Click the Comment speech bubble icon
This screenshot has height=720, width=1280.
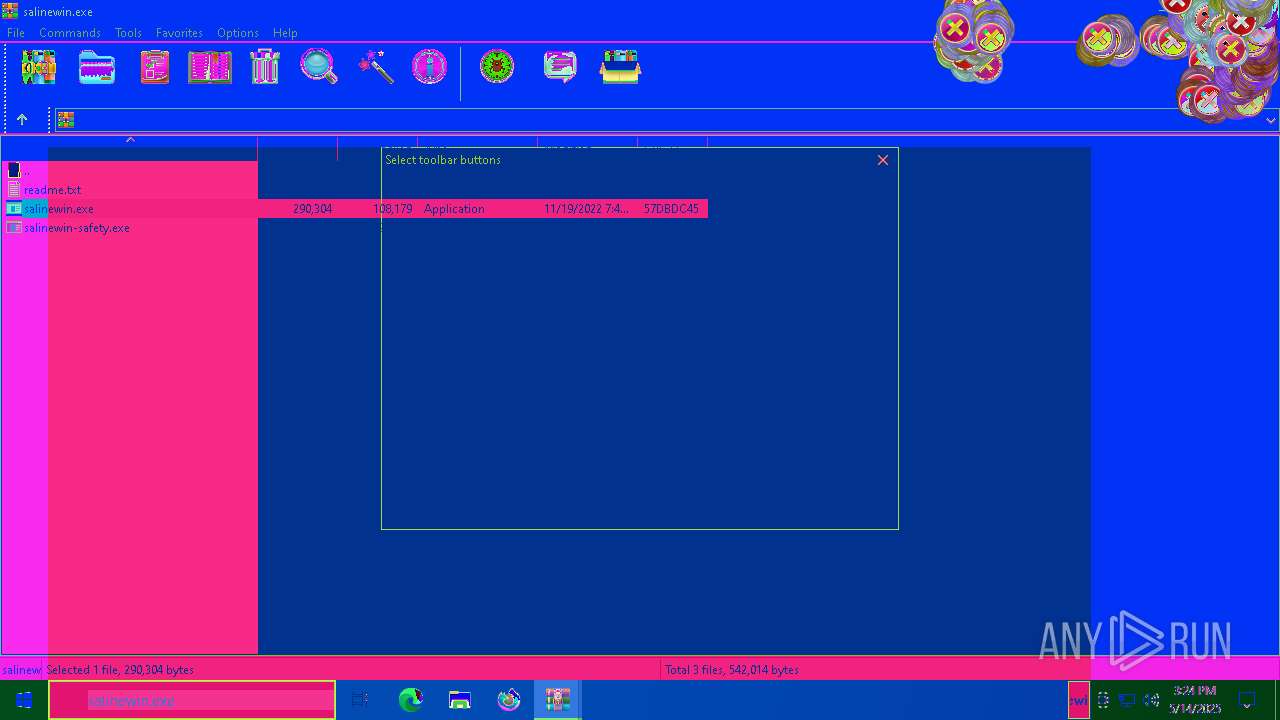pyautogui.click(x=560, y=67)
